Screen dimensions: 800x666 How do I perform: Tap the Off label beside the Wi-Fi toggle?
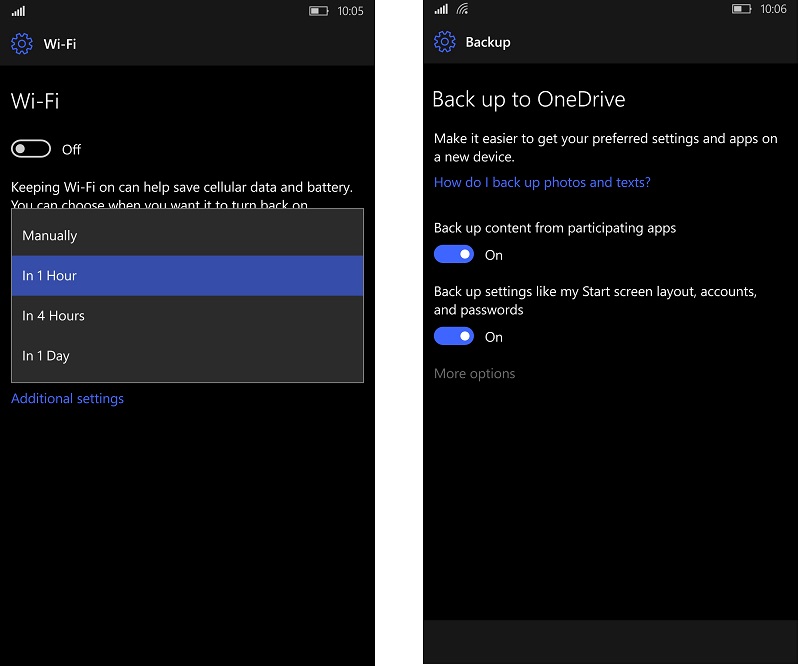[71, 150]
